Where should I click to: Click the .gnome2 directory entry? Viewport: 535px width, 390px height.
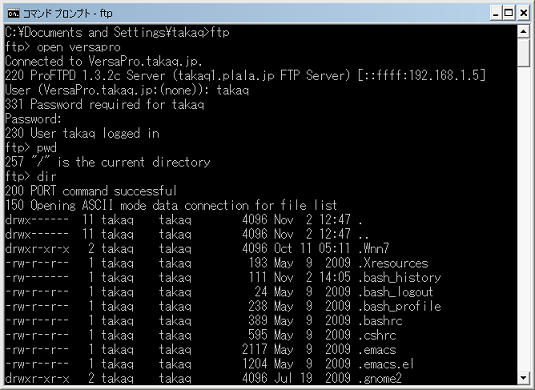coord(203,378)
